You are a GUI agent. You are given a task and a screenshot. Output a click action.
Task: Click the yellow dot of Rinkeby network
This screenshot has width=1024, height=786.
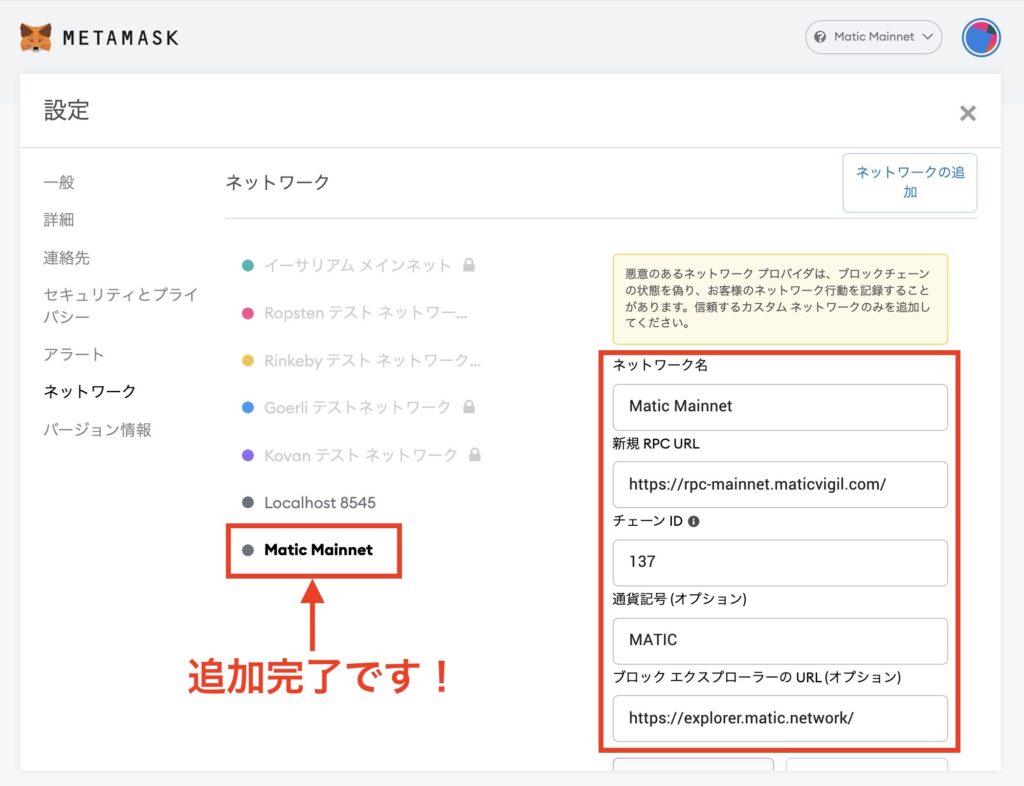[x=248, y=360]
